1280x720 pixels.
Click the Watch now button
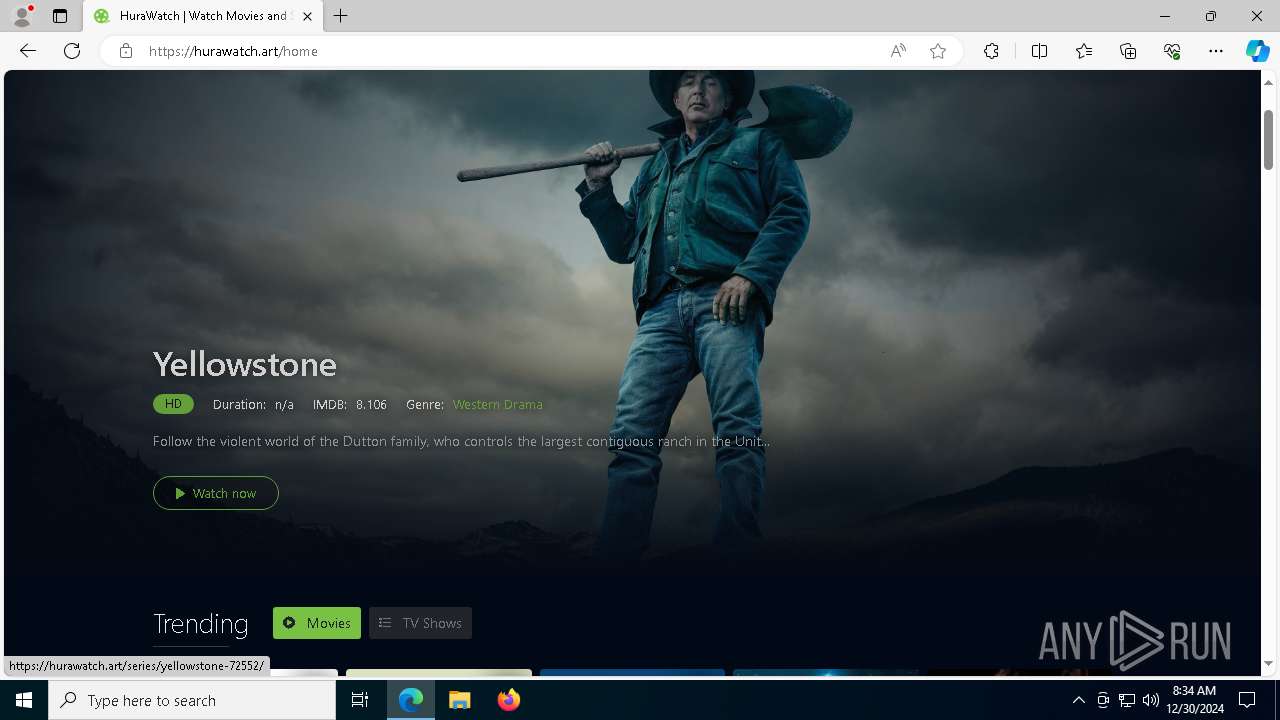point(216,493)
